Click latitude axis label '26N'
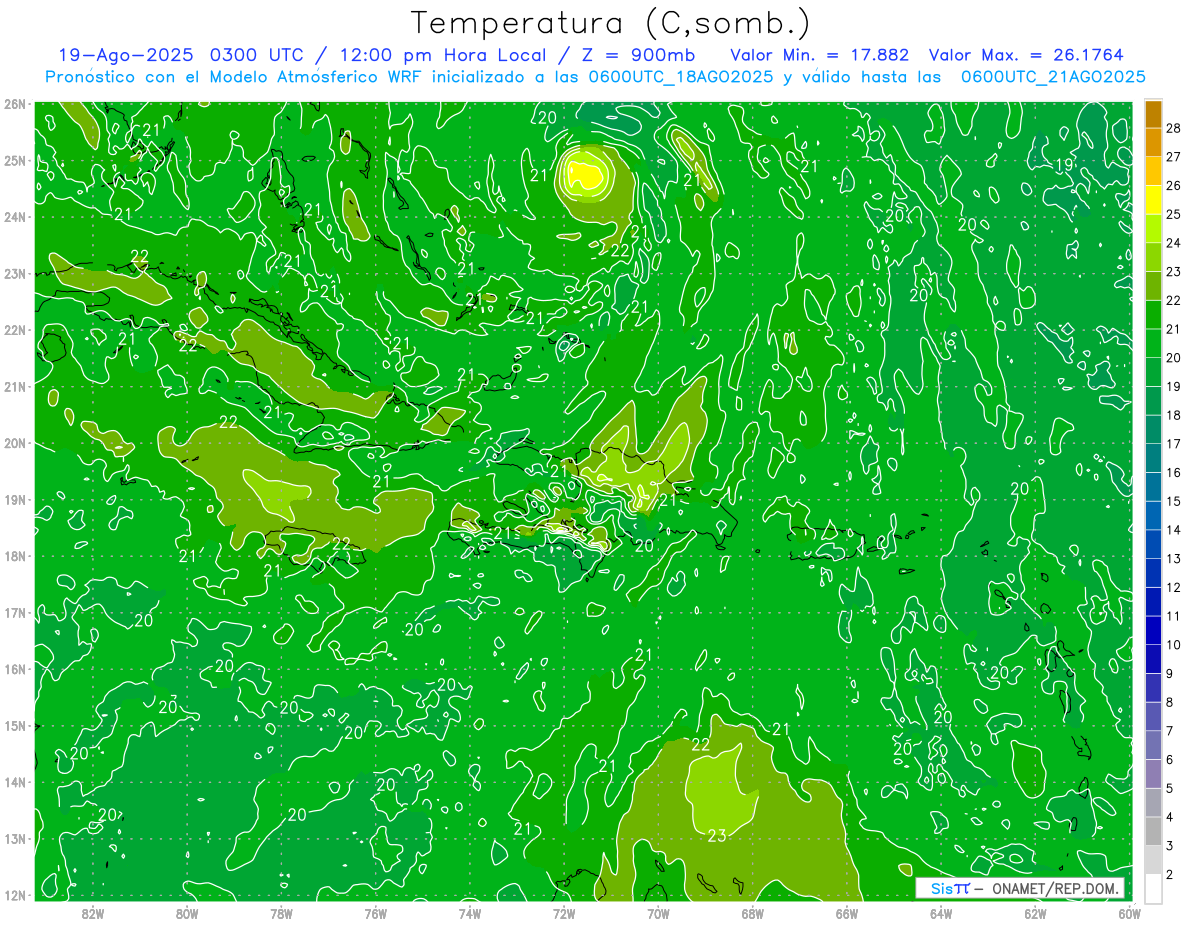Screen dimensions: 1200x927 pyautogui.click(x=15, y=104)
